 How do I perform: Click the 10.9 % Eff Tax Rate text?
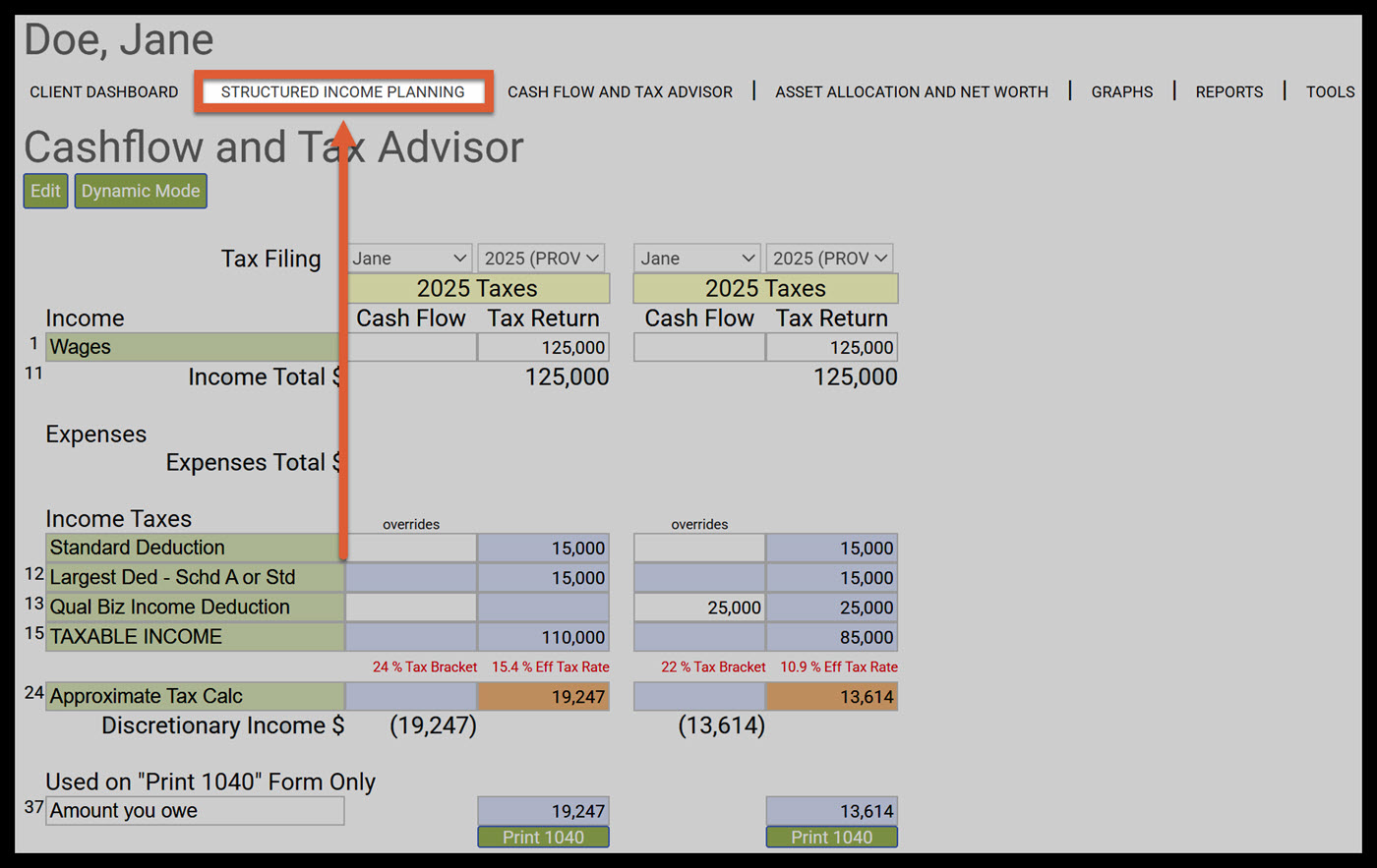tap(839, 666)
